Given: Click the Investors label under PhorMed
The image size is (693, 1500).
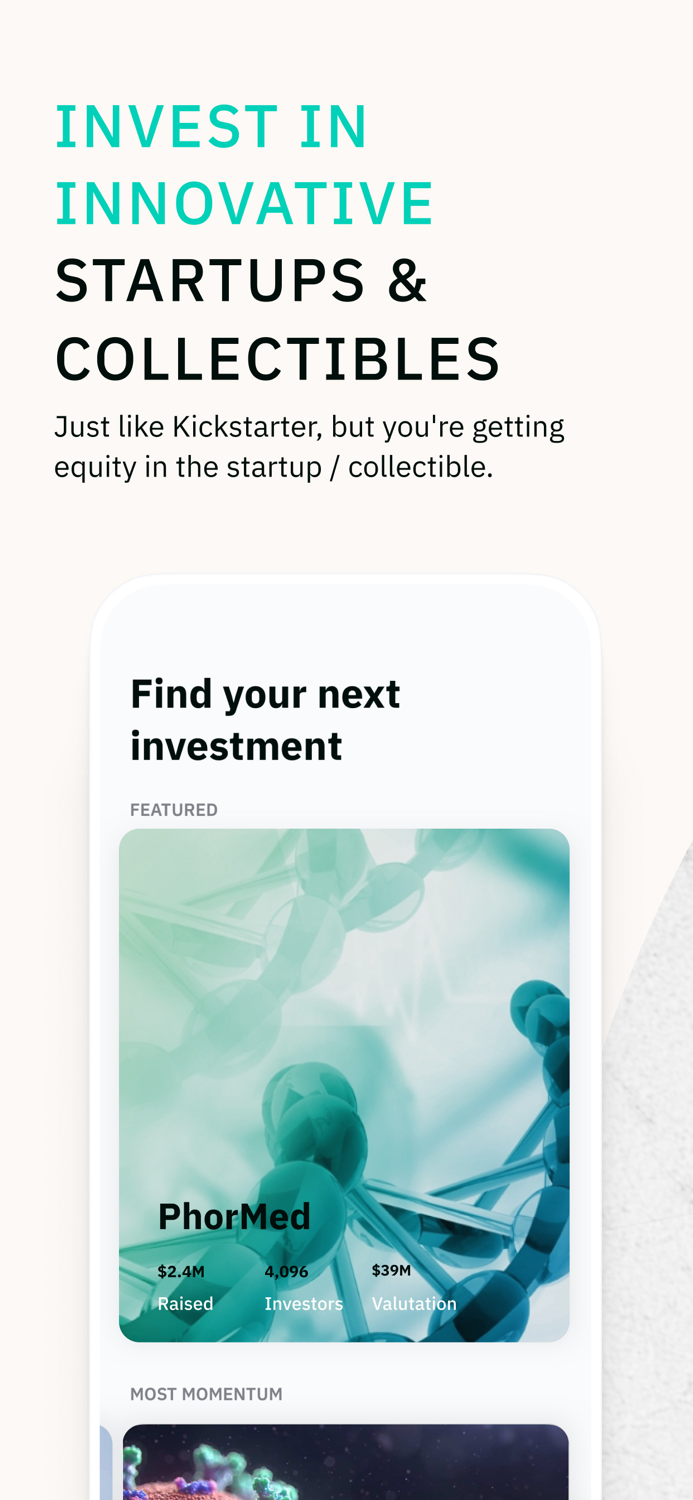Looking at the screenshot, I should coord(304,1302).
